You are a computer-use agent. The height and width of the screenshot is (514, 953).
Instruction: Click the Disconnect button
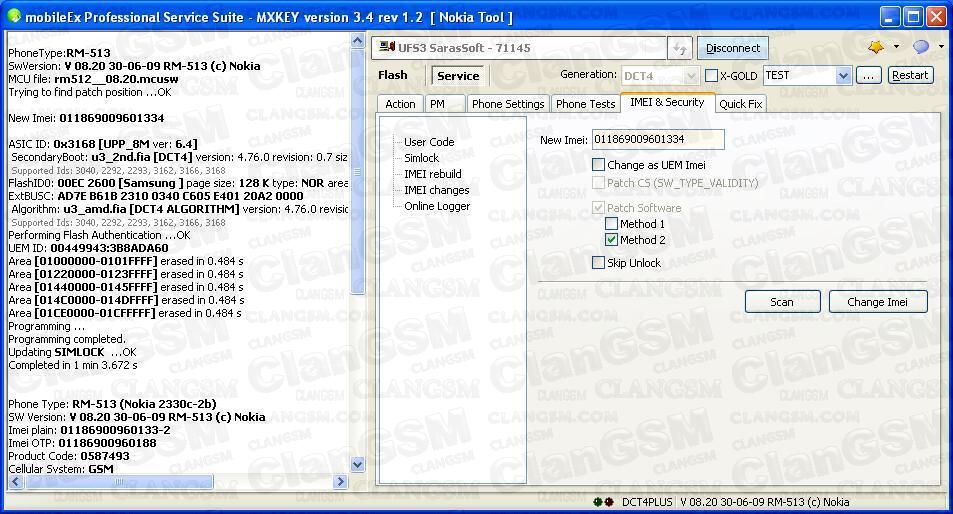[732, 48]
